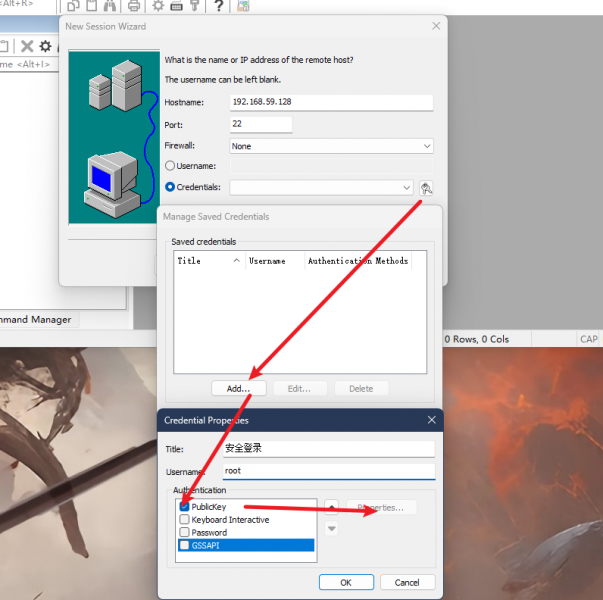Close the New Session Wizard window
The width and height of the screenshot is (603, 600).
[x=436, y=26]
